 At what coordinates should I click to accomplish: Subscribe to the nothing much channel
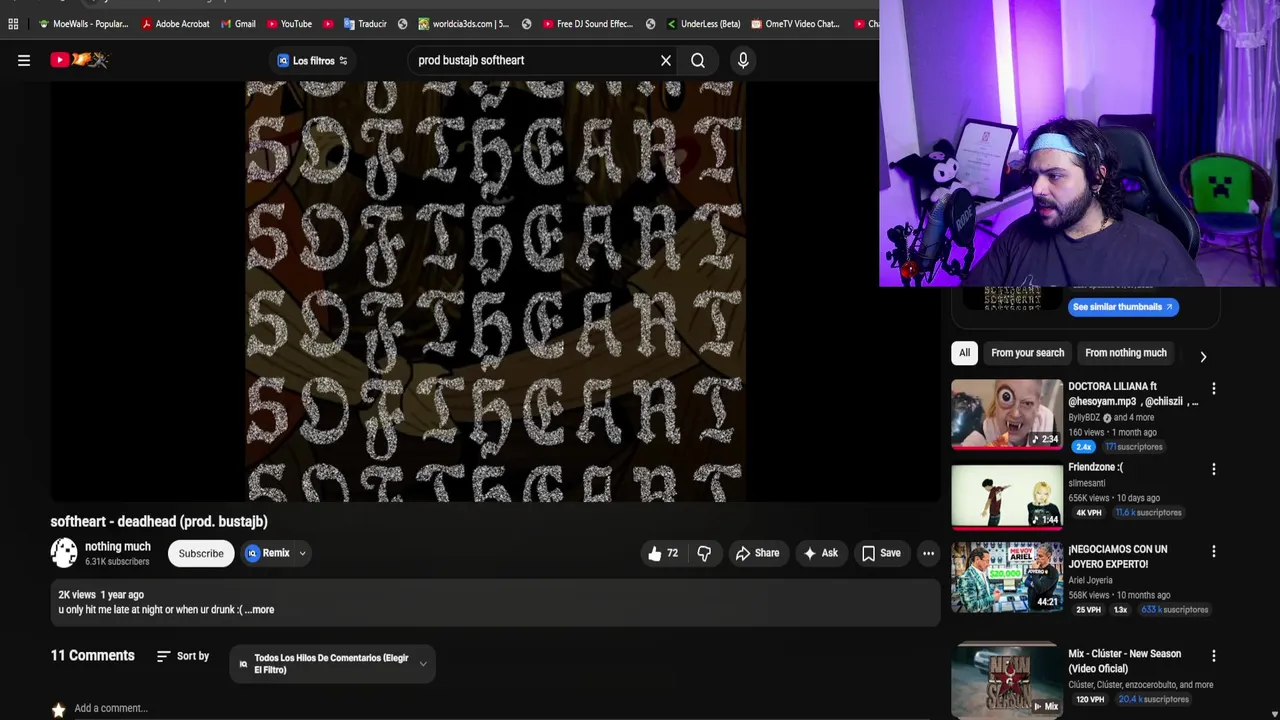click(201, 553)
